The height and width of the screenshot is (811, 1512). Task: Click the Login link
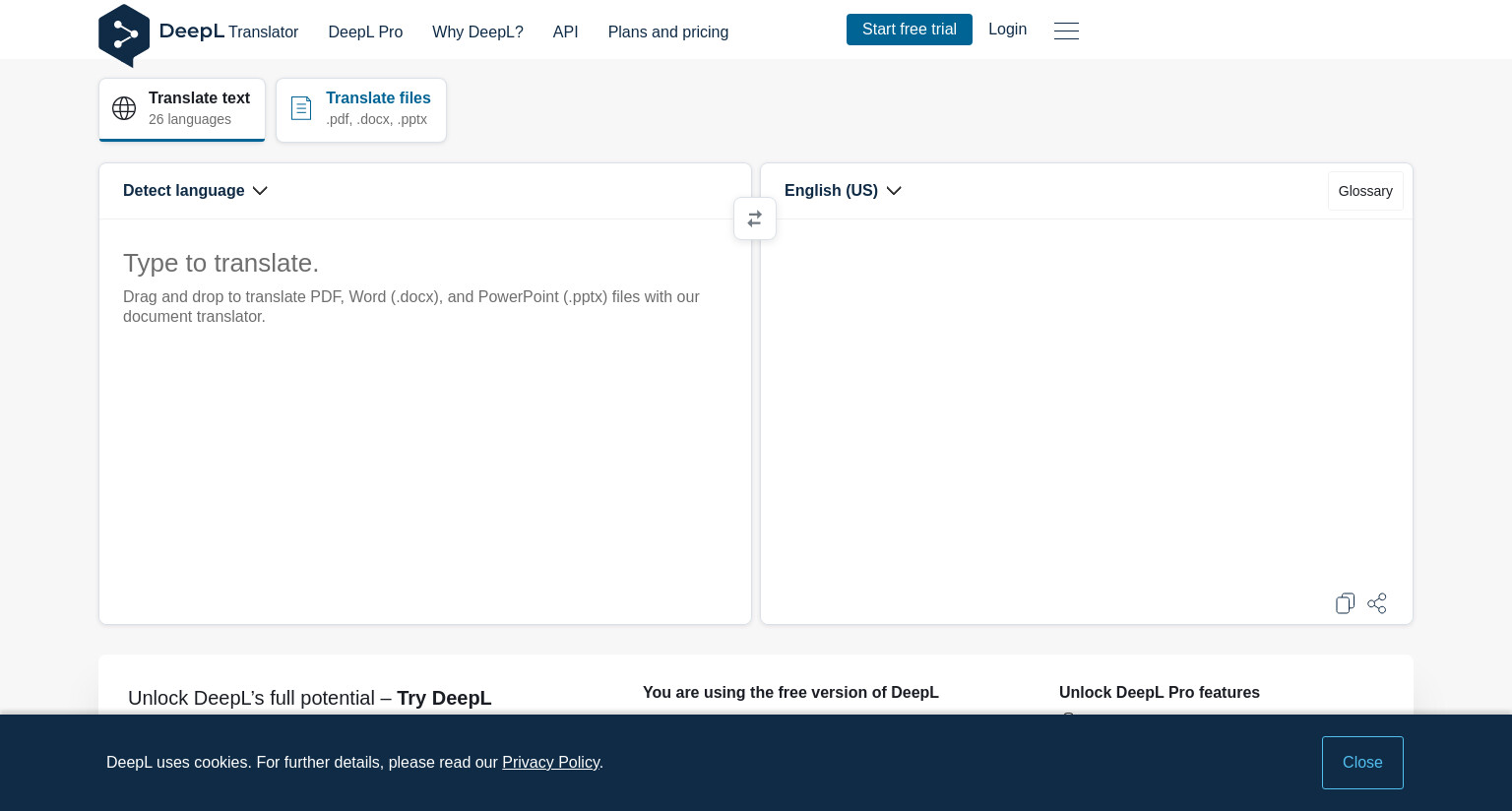click(x=1007, y=30)
